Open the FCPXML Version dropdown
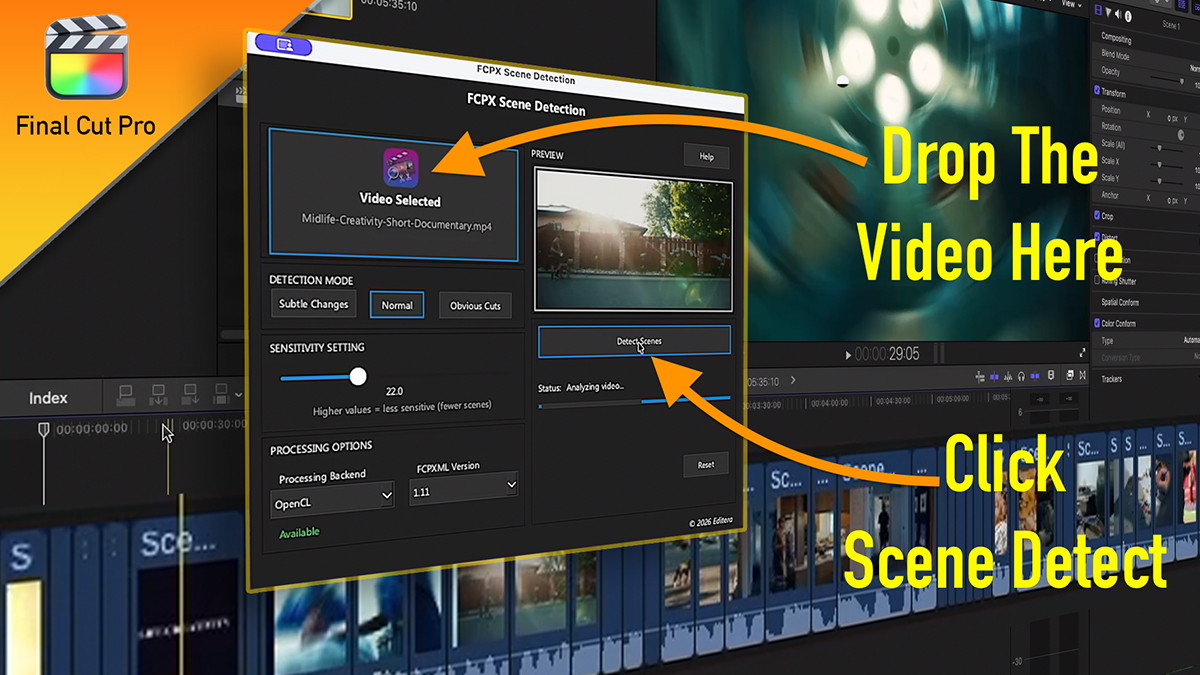This screenshot has width=1200, height=675. point(463,485)
